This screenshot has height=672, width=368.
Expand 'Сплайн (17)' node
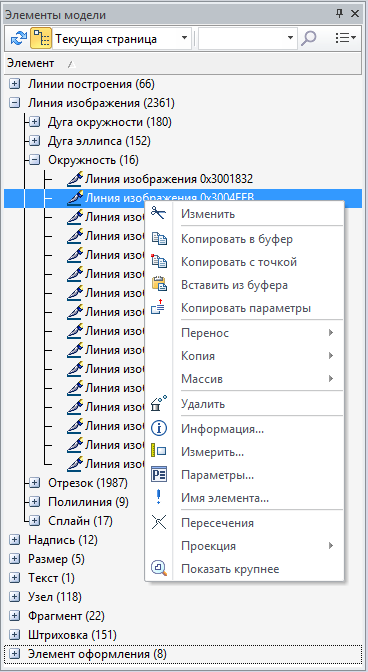click(x=35, y=521)
